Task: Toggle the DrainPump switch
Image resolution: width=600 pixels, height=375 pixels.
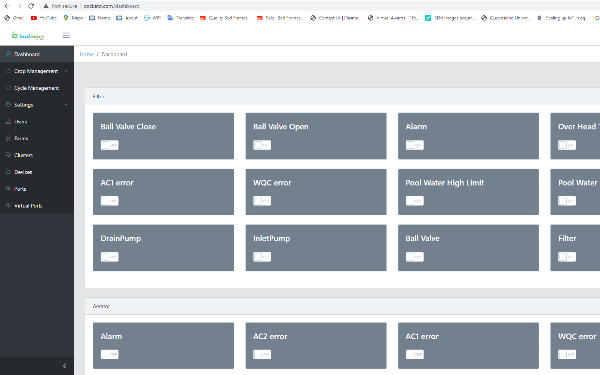Action: pyautogui.click(x=109, y=257)
